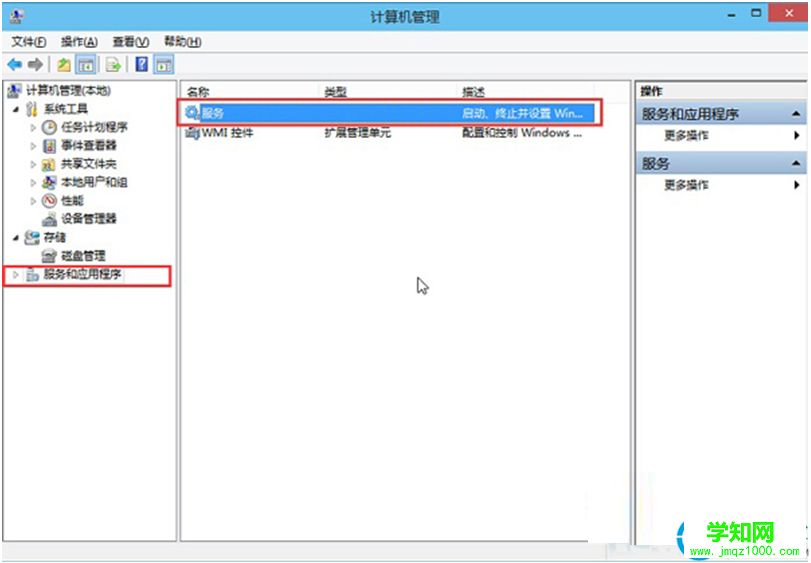
Task: Click the up one level folder icon
Action: [x=64, y=65]
